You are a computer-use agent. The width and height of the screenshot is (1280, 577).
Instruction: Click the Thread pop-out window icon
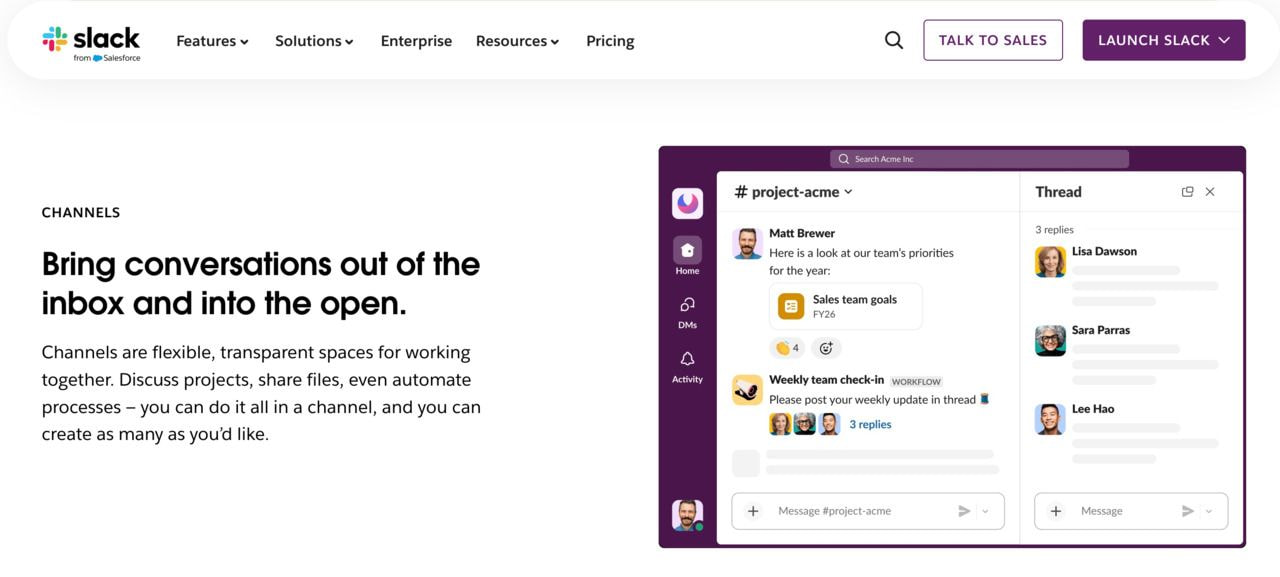pyautogui.click(x=1187, y=192)
